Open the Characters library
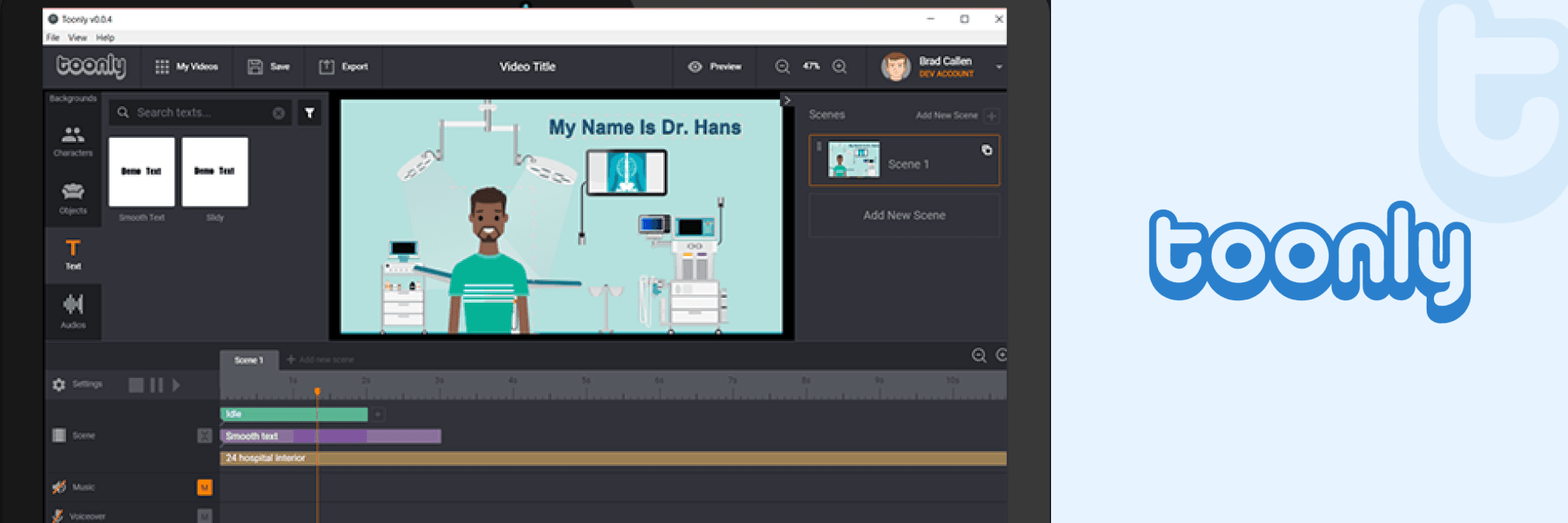The height and width of the screenshot is (523, 1568). tap(73, 141)
